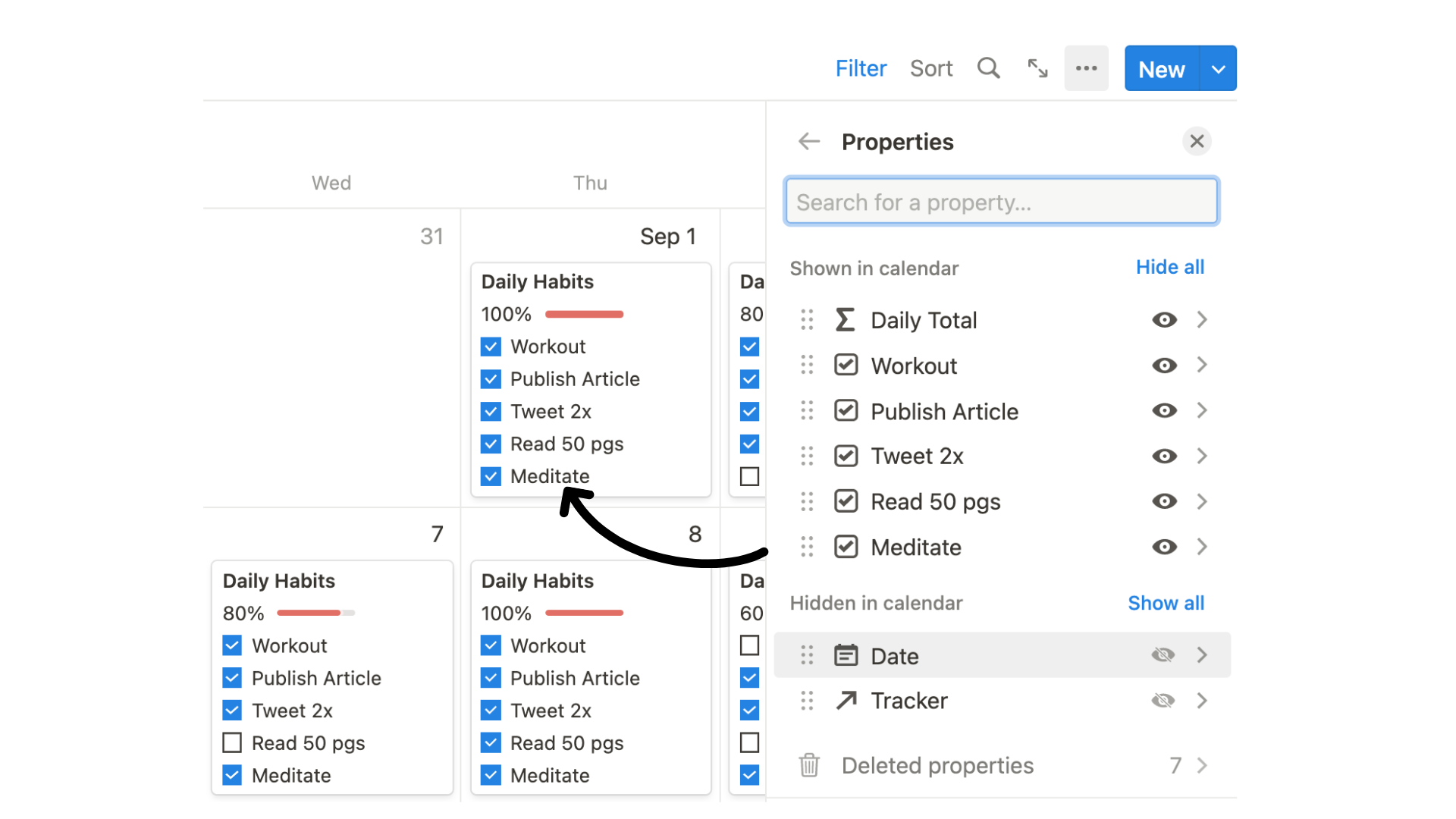Click Show all hidden properties link
1456x819 pixels.
coord(1165,602)
